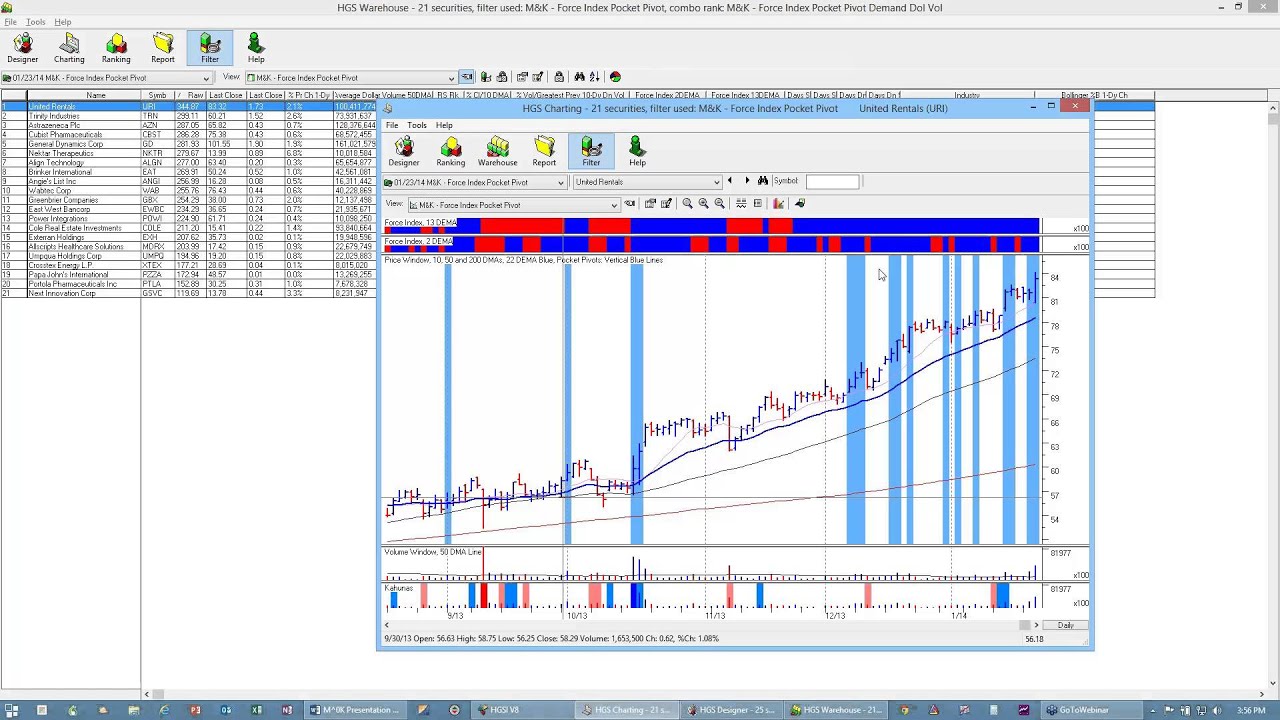Open File menu in HGS Charting
Screen dimensions: 1280x720
[392, 125]
